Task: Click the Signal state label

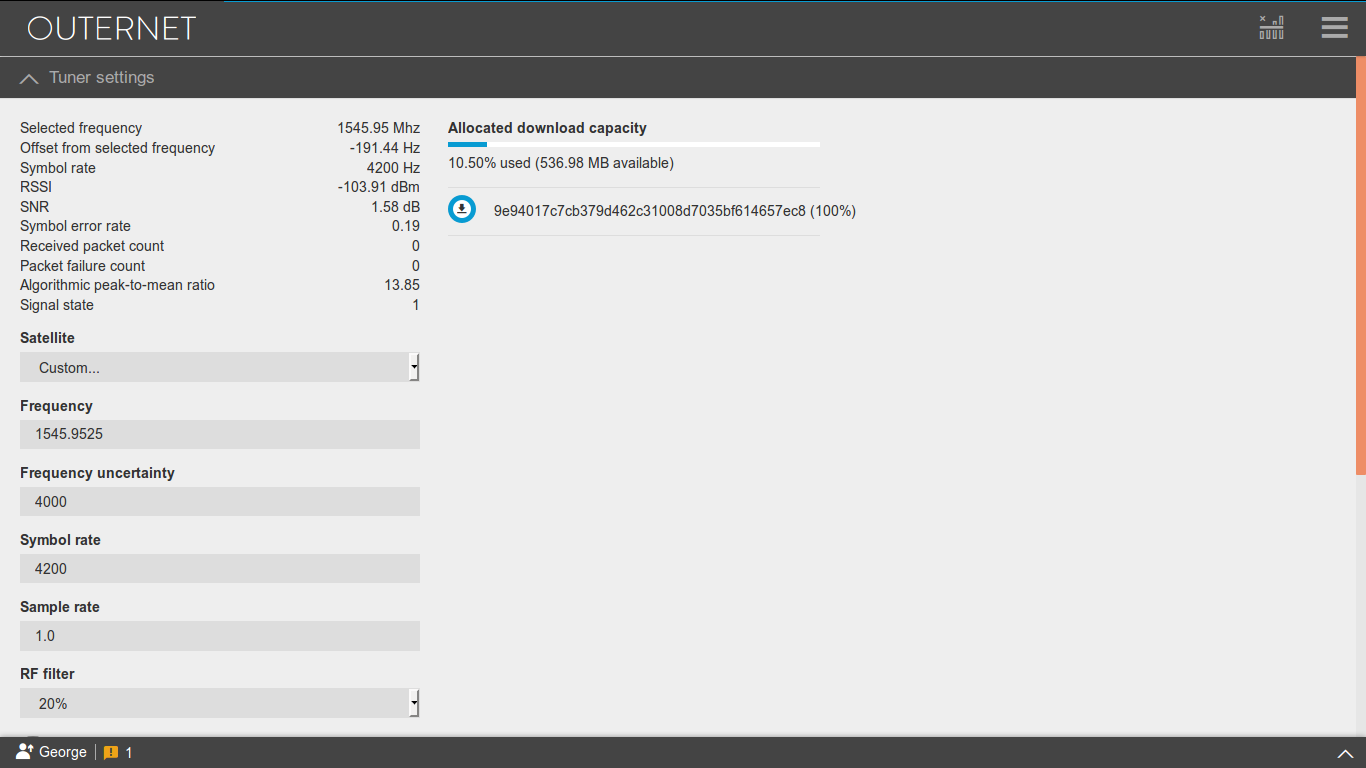Action: (x=57, y=305)
